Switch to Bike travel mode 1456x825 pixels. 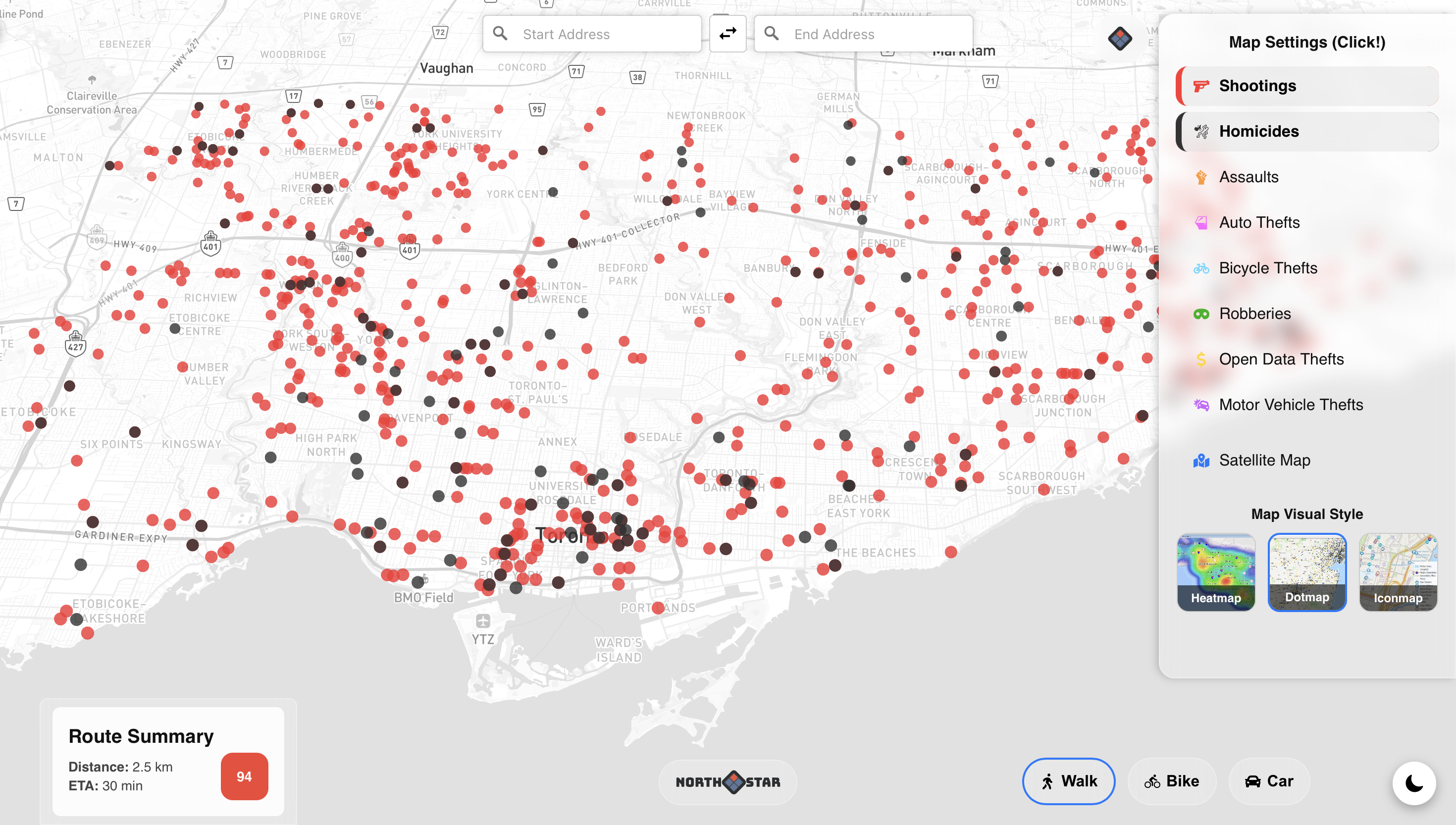[x=1172, y=781]
